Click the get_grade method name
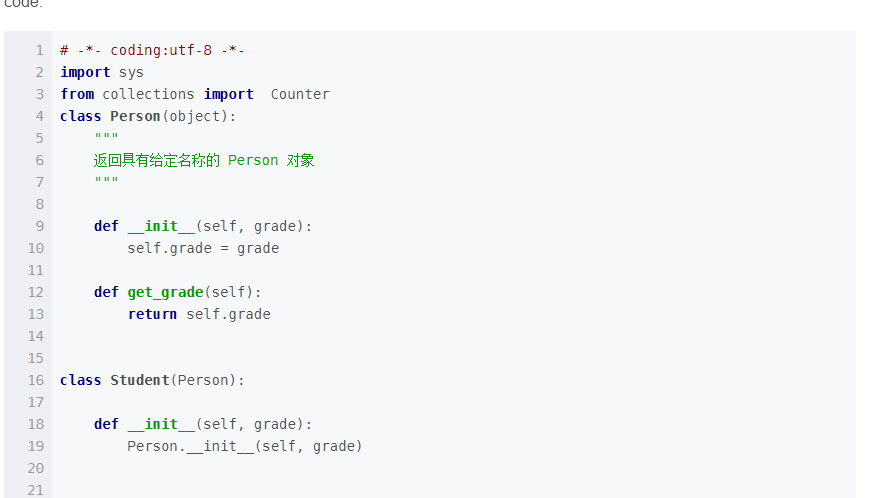 click(x=165, y=292)
